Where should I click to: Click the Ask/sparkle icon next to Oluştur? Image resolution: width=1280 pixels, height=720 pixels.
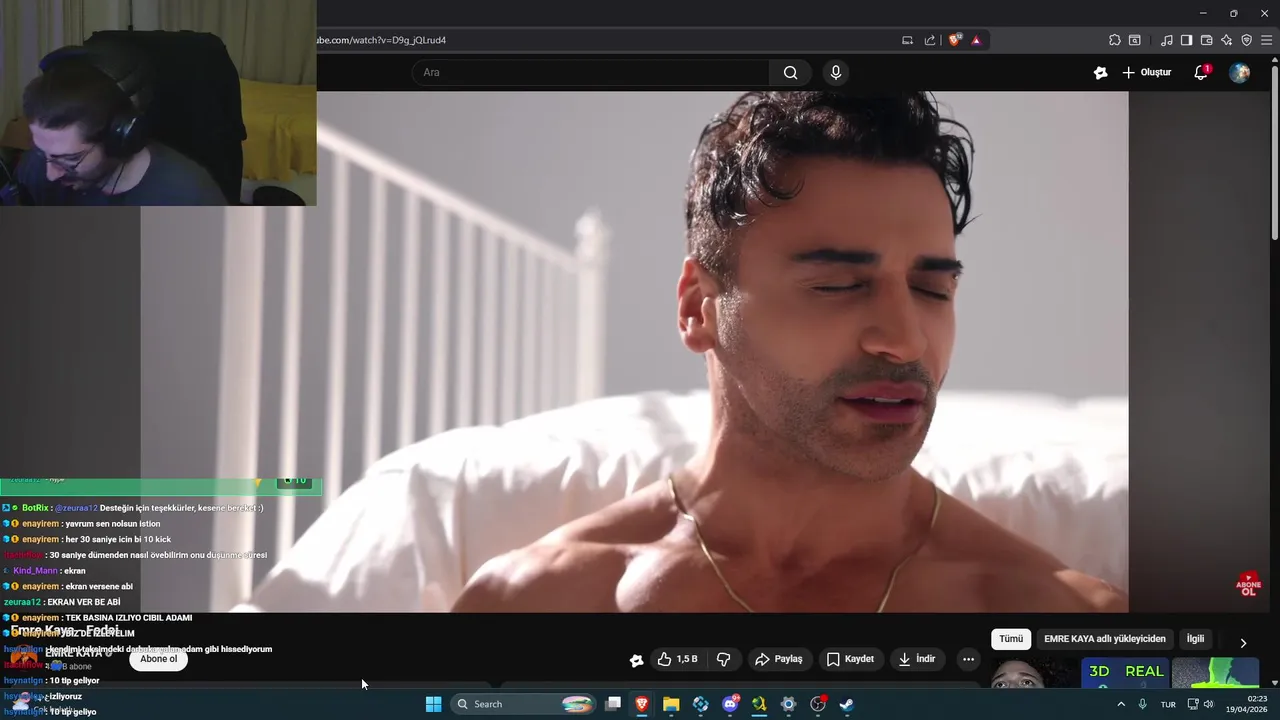(1101, 72)
